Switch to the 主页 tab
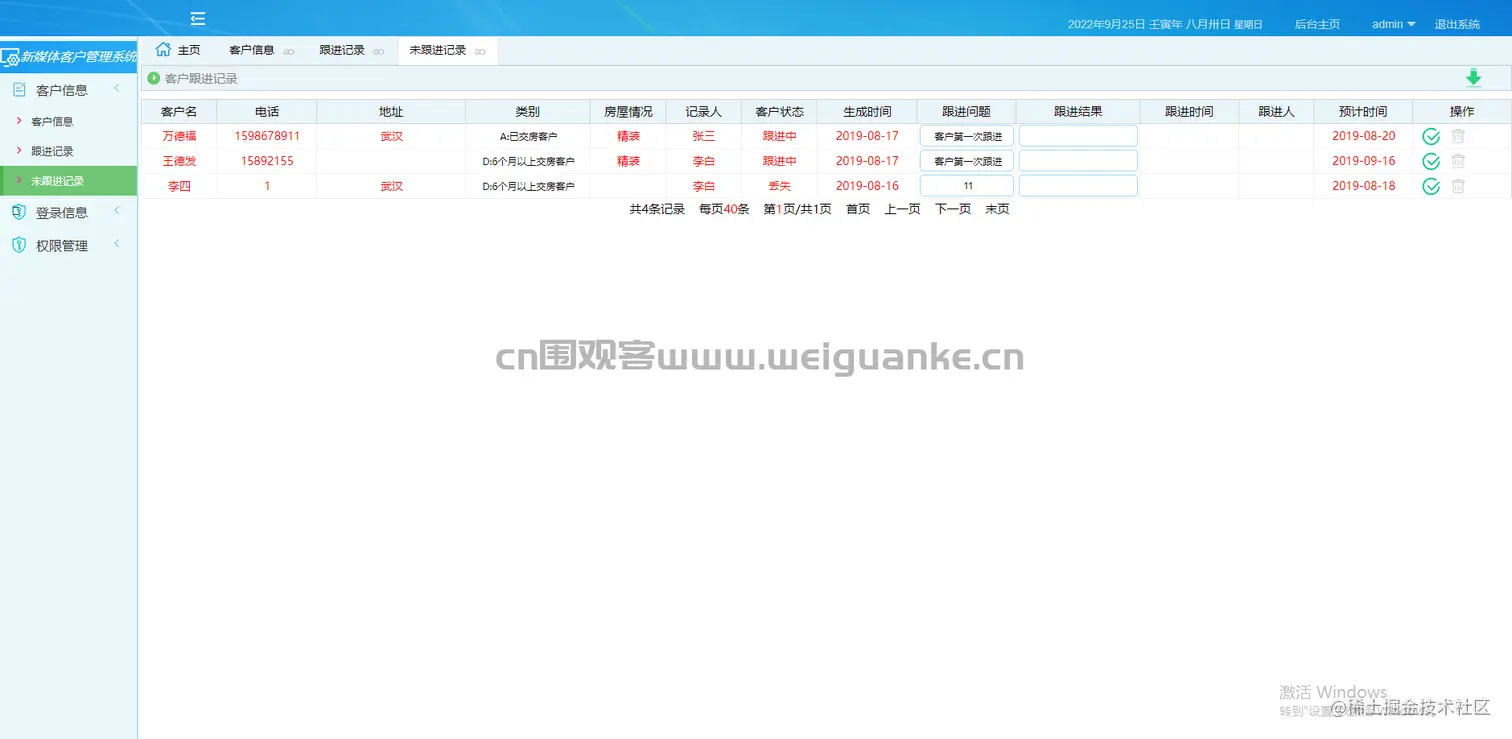Image resolution: width=1512 pixels, height=739 pixels. (x=178, y=50)
